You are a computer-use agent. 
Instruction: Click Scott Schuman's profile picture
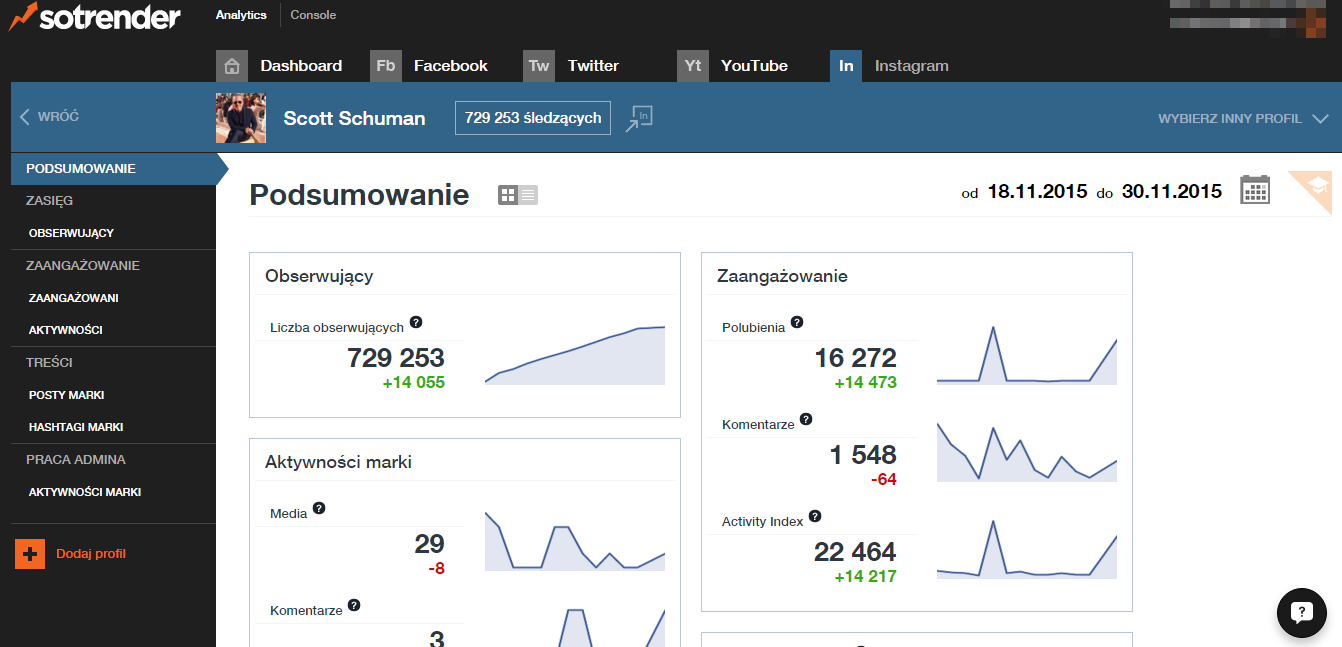pos(241,118)
